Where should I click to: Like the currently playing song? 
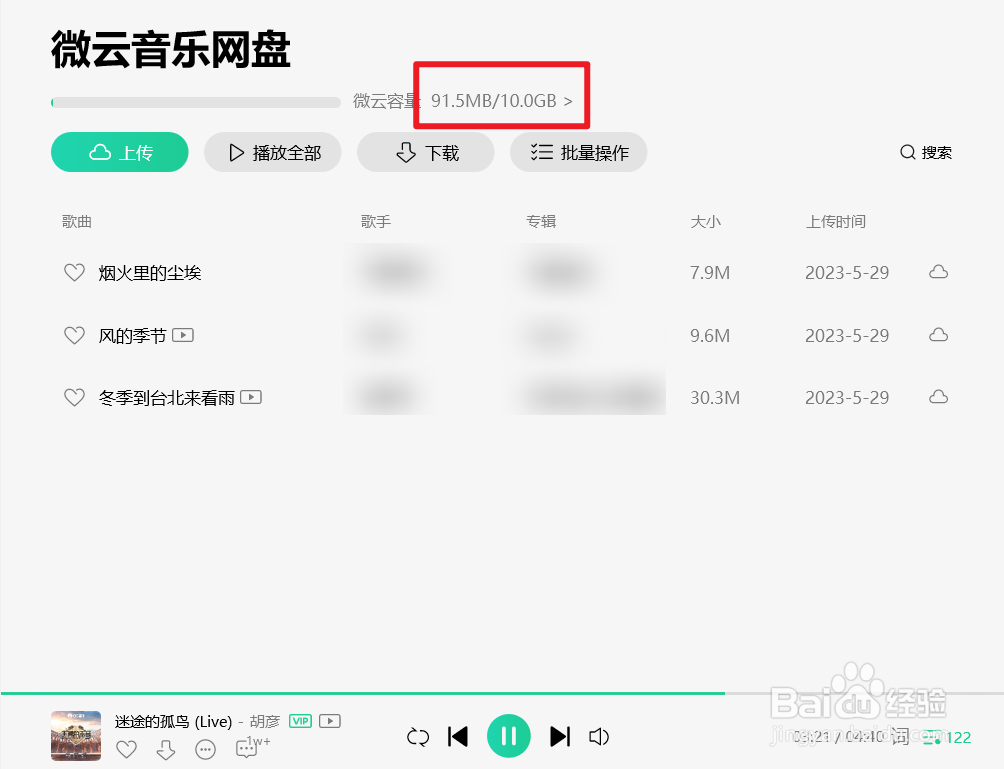tap(127, 749)
